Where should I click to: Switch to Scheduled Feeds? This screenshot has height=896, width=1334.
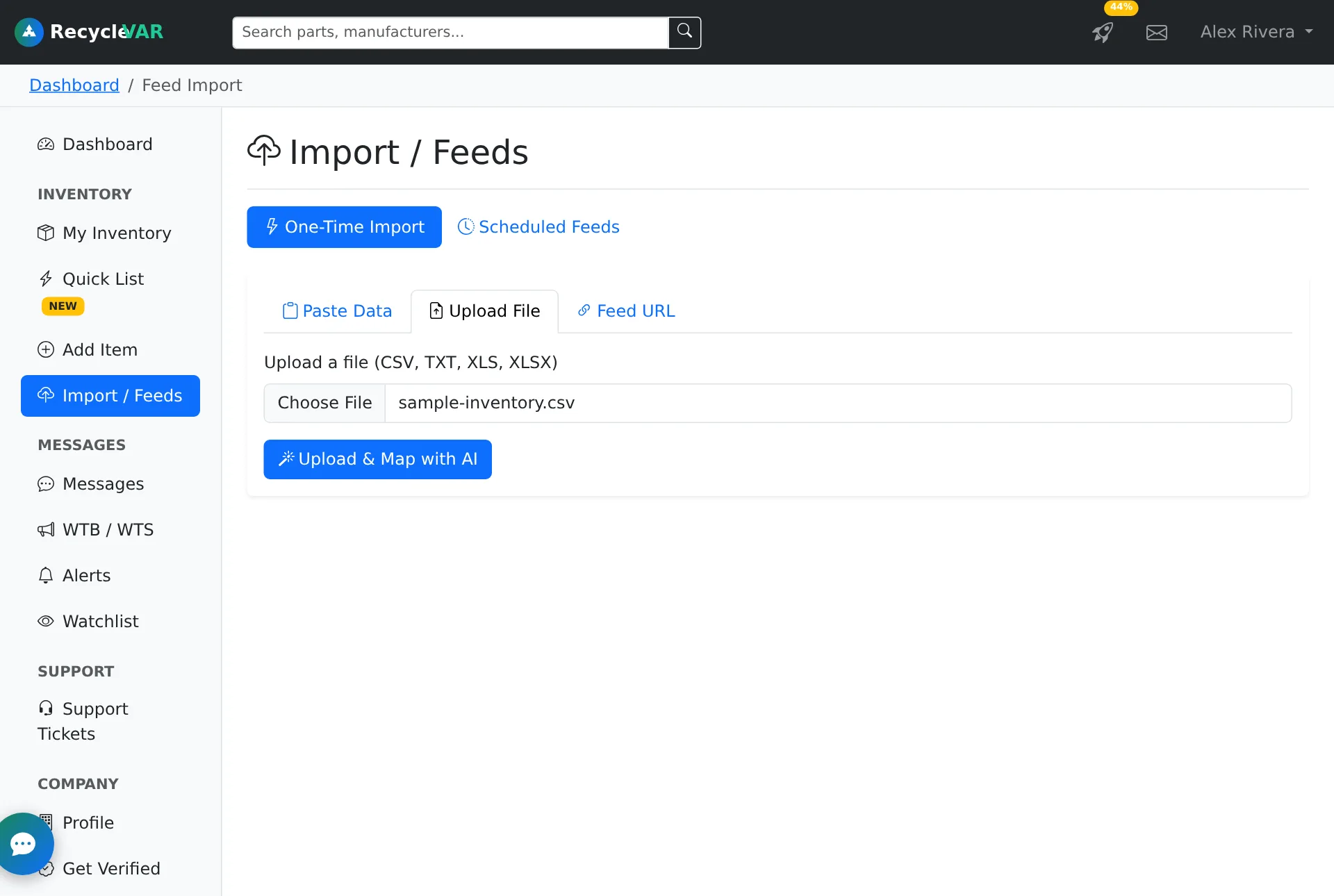(x=538, y=227)
